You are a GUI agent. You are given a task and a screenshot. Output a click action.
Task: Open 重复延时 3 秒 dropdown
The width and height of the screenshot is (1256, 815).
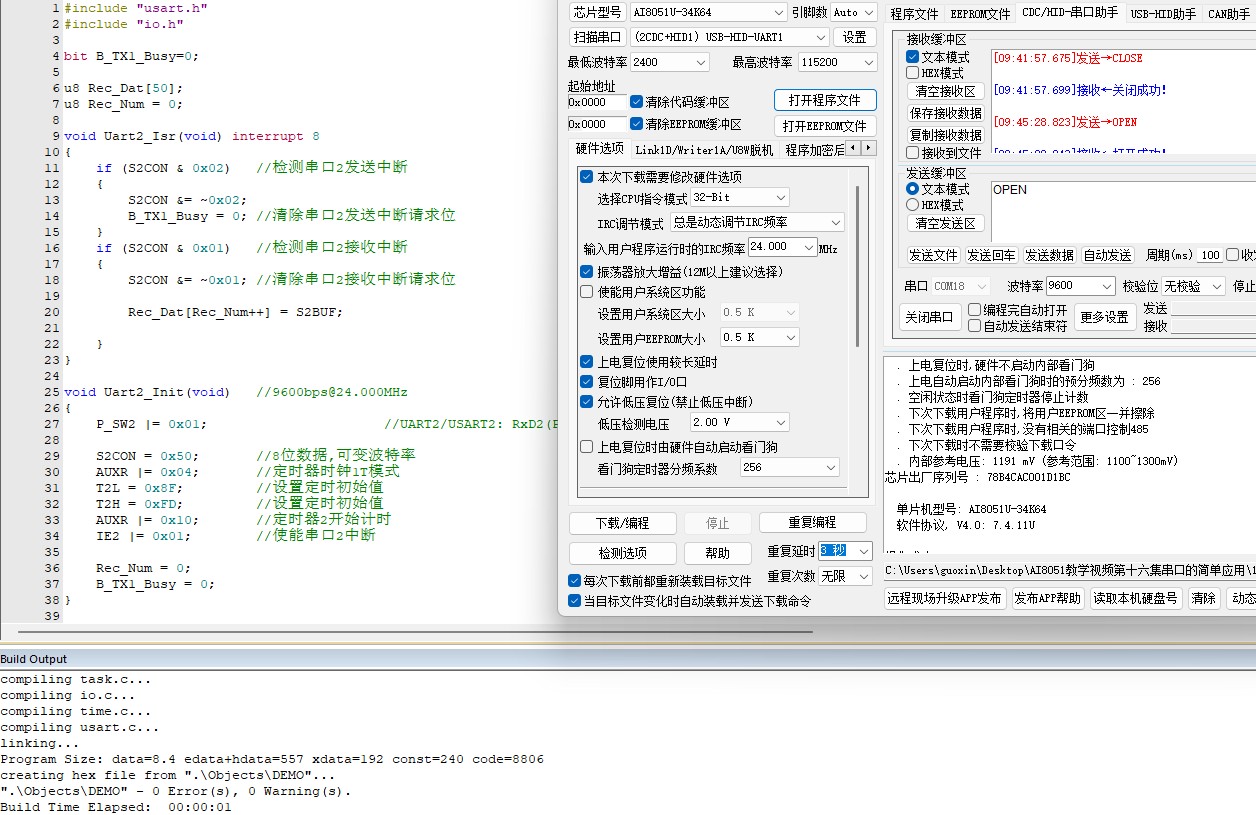pos(845,551)
